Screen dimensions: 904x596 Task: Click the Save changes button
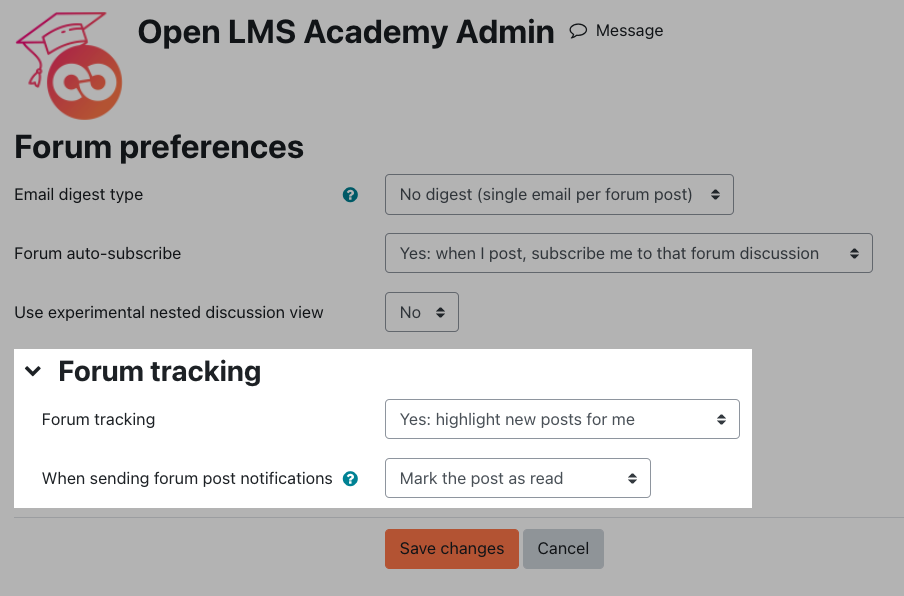[x=452, y=549]
